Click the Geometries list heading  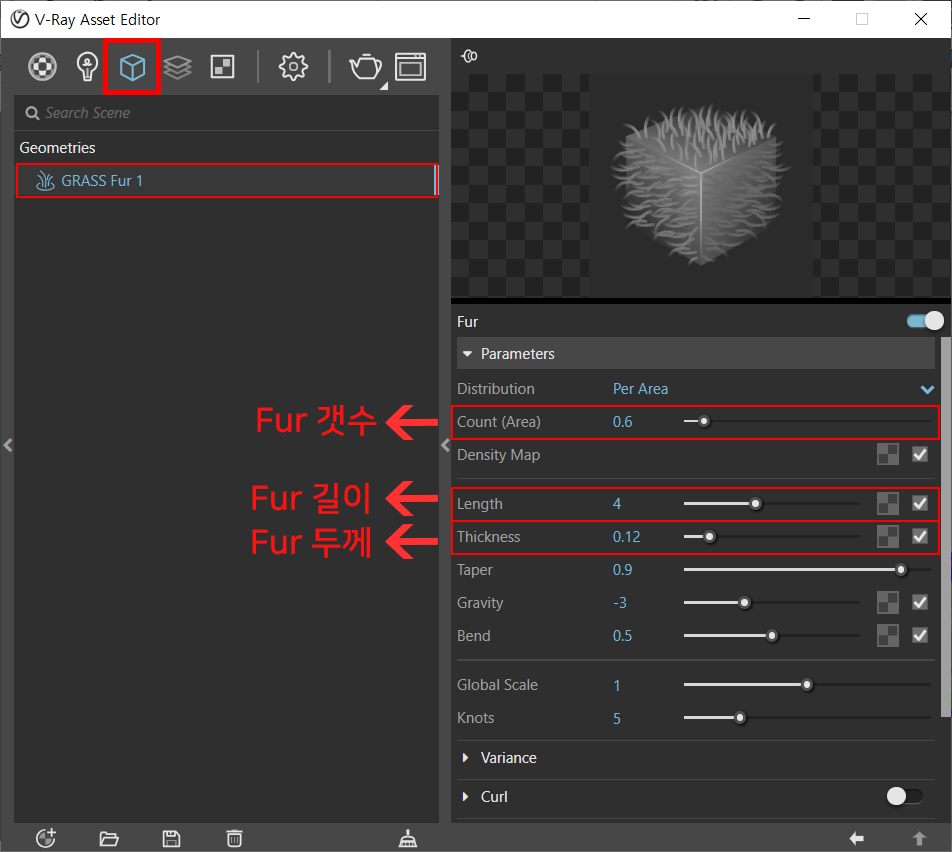click(x=57, y=148)
